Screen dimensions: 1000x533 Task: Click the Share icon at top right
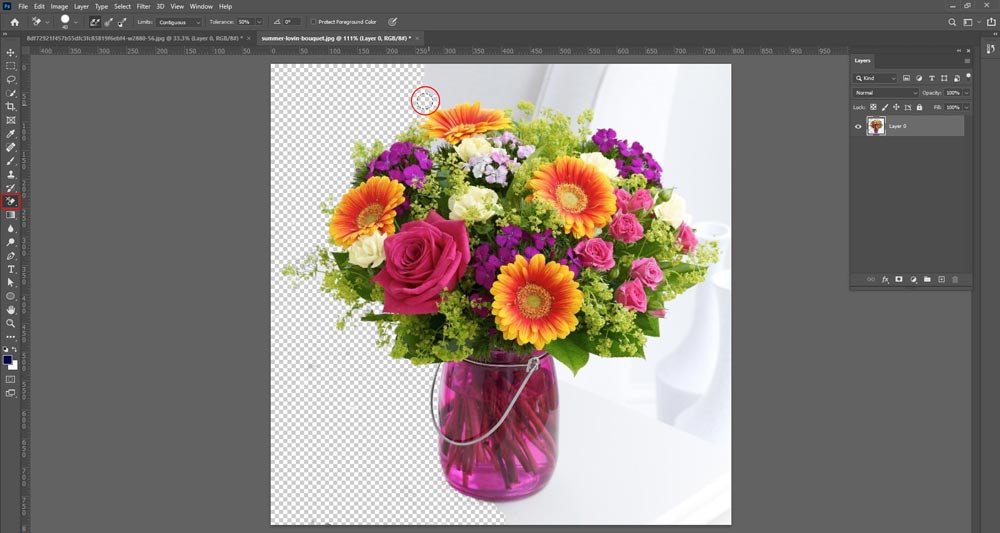[x=990, y=22]
